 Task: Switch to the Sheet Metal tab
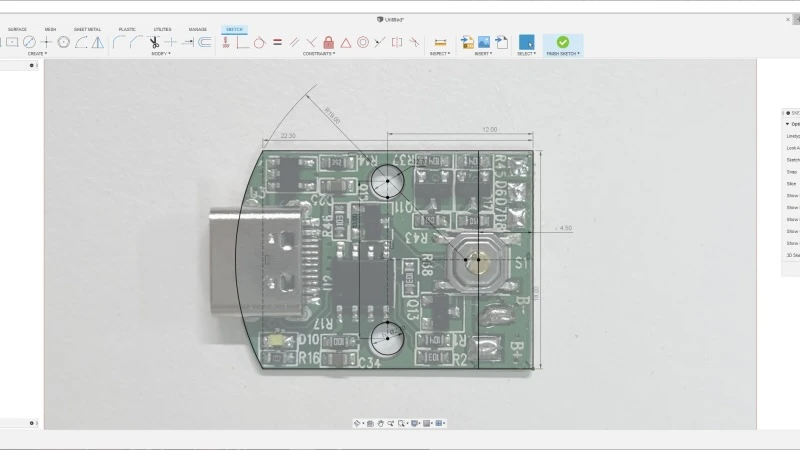87,29
